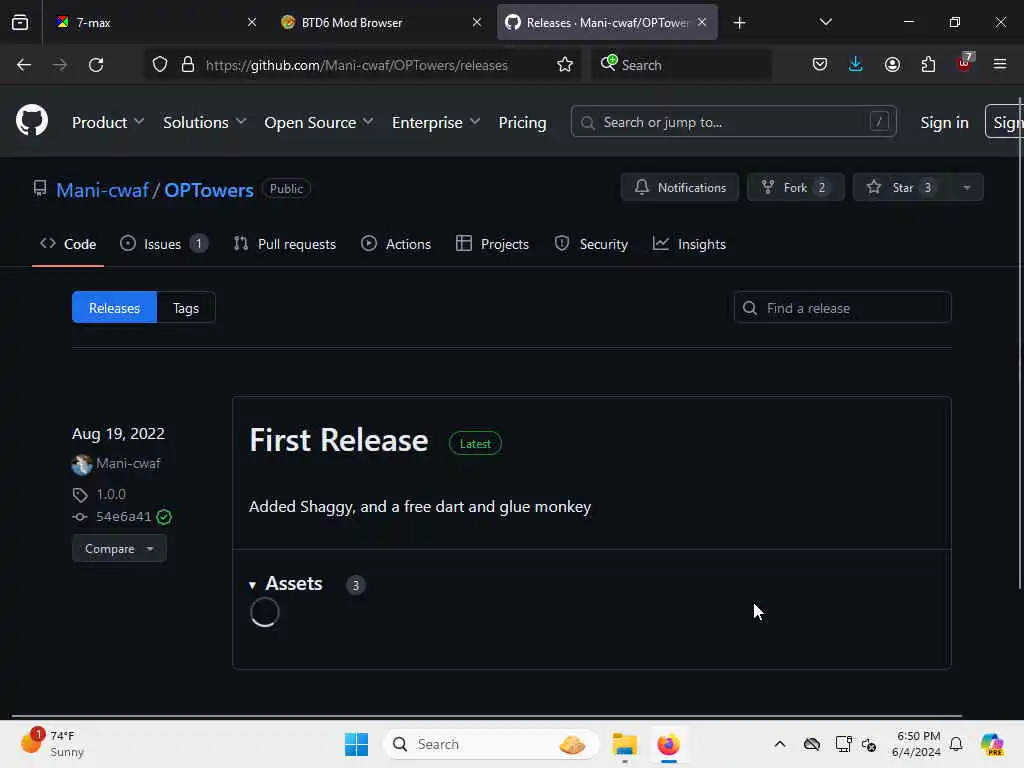Open Copilot icon on taskbar
The width and height of the screenshot is (1024, 768).
992,744
